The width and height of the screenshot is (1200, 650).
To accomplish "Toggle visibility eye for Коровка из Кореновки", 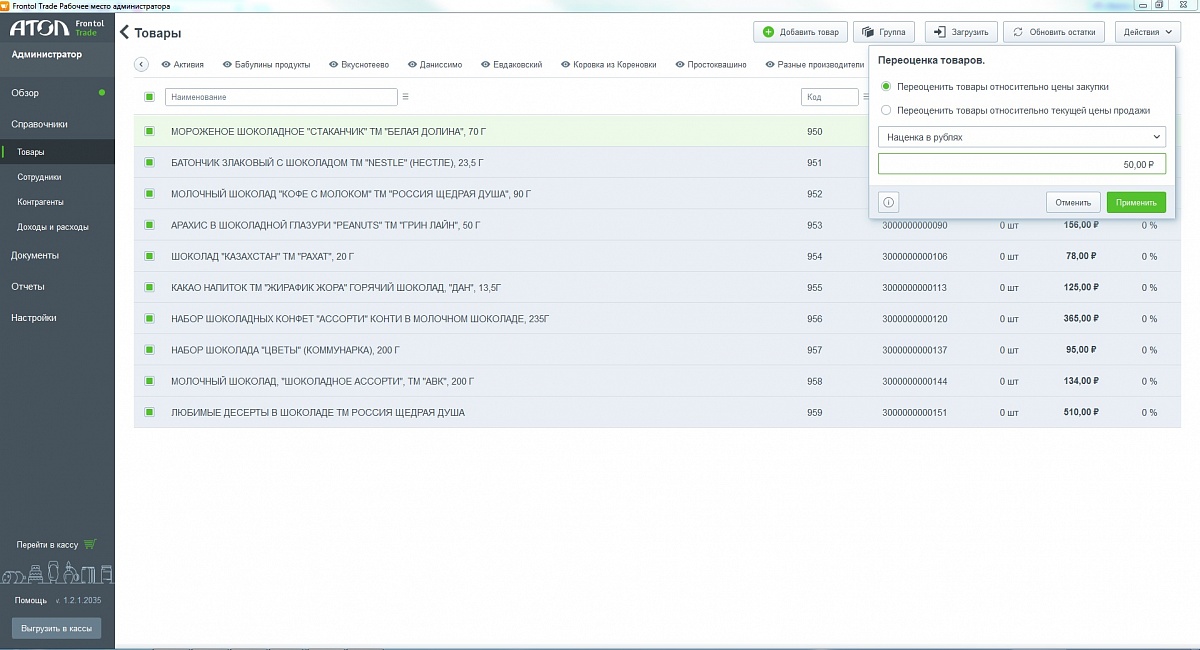I will click(565, 65).
